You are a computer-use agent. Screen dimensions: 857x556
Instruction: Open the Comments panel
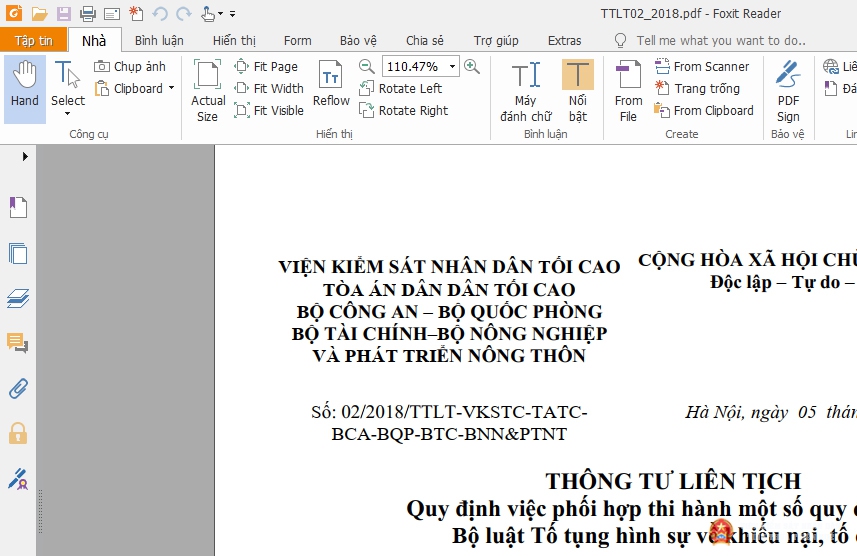coord(17,343)
